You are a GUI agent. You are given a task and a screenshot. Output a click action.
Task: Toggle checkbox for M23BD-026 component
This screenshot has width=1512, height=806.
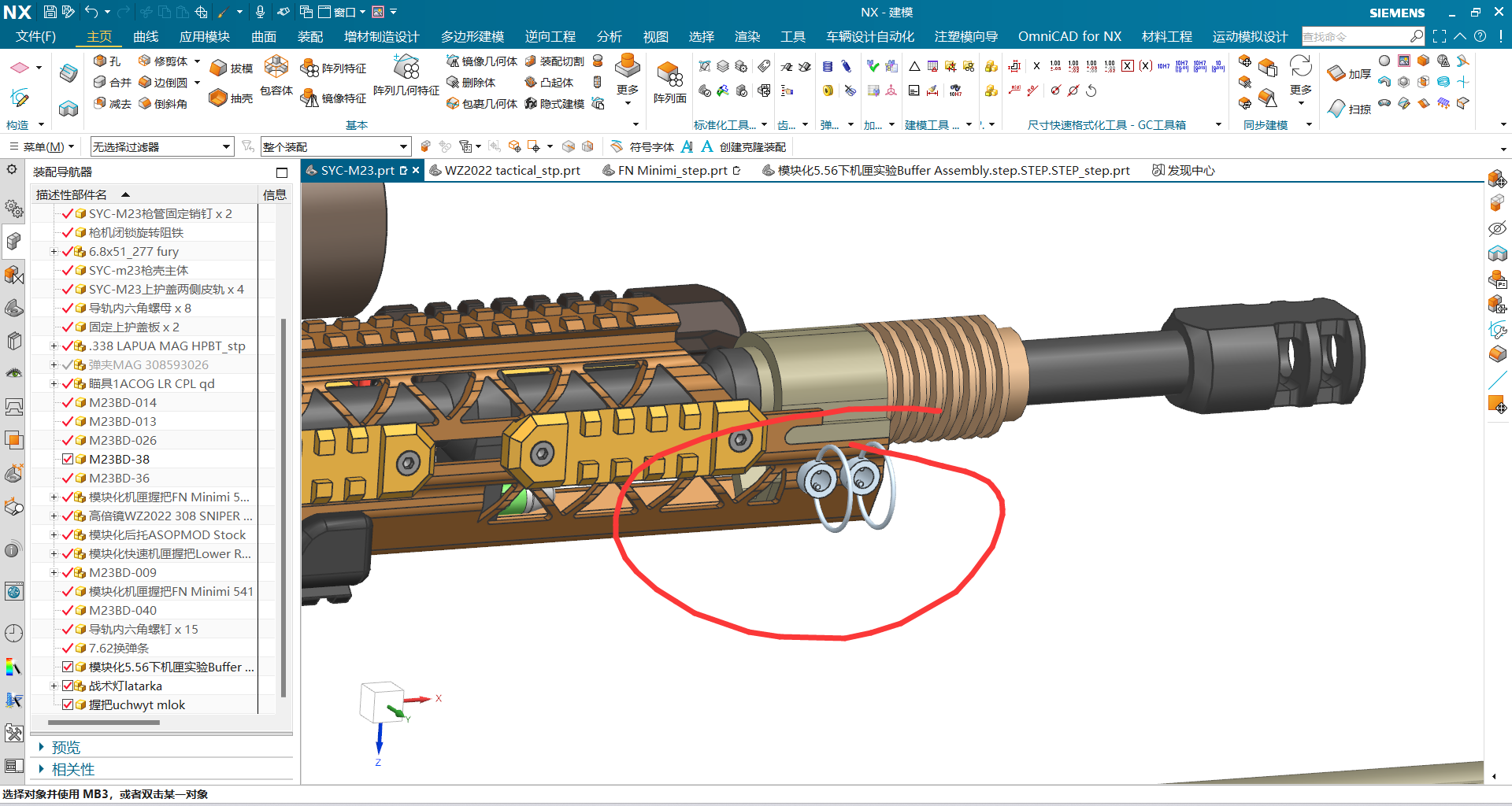point(68,440)
